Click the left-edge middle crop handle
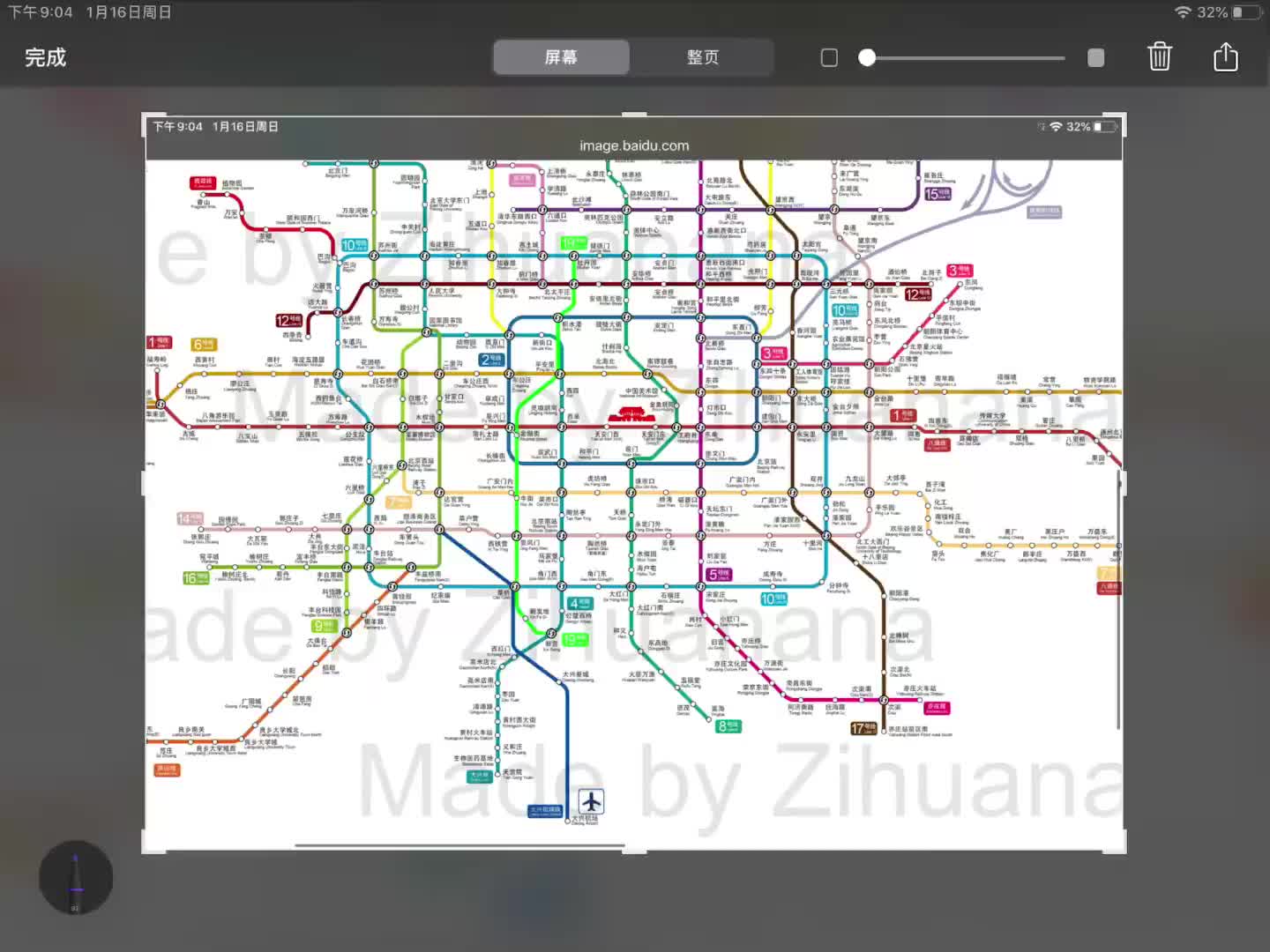The height and width of the screenshot is (952, 1270). point(144,483)
